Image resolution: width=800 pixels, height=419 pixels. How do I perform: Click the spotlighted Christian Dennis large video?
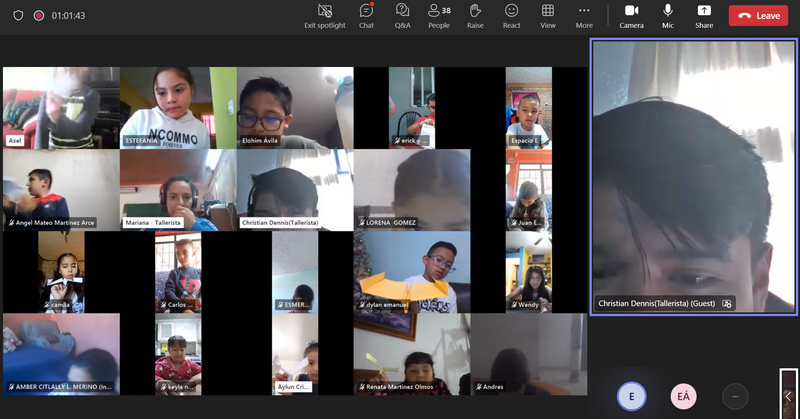pyautogui.click(x=694, y=177)
